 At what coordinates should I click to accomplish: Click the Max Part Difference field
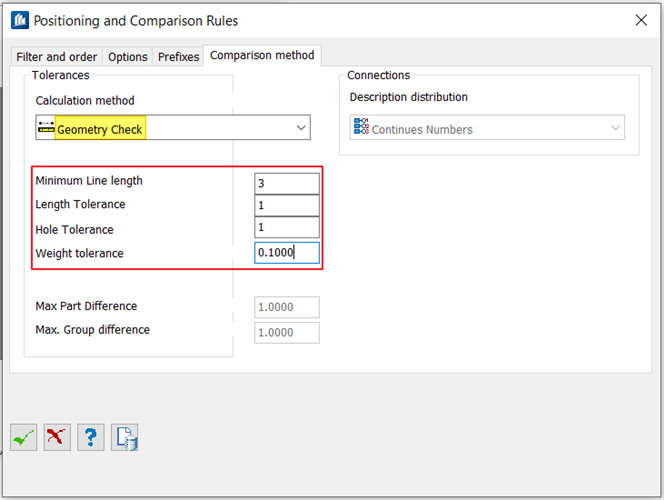pos(287,307)
